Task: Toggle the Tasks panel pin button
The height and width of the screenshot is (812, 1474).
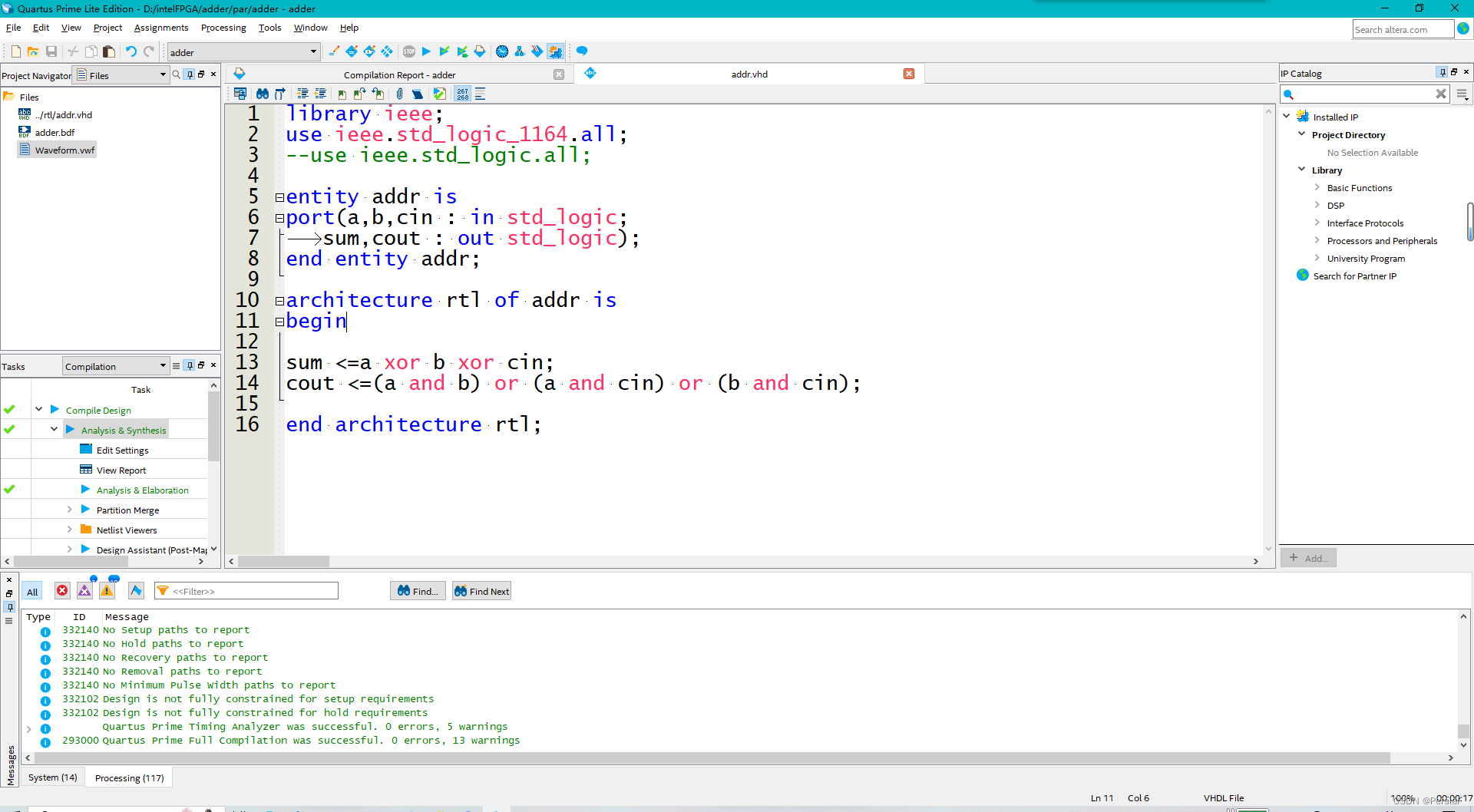Action: [x=190, y=366]
